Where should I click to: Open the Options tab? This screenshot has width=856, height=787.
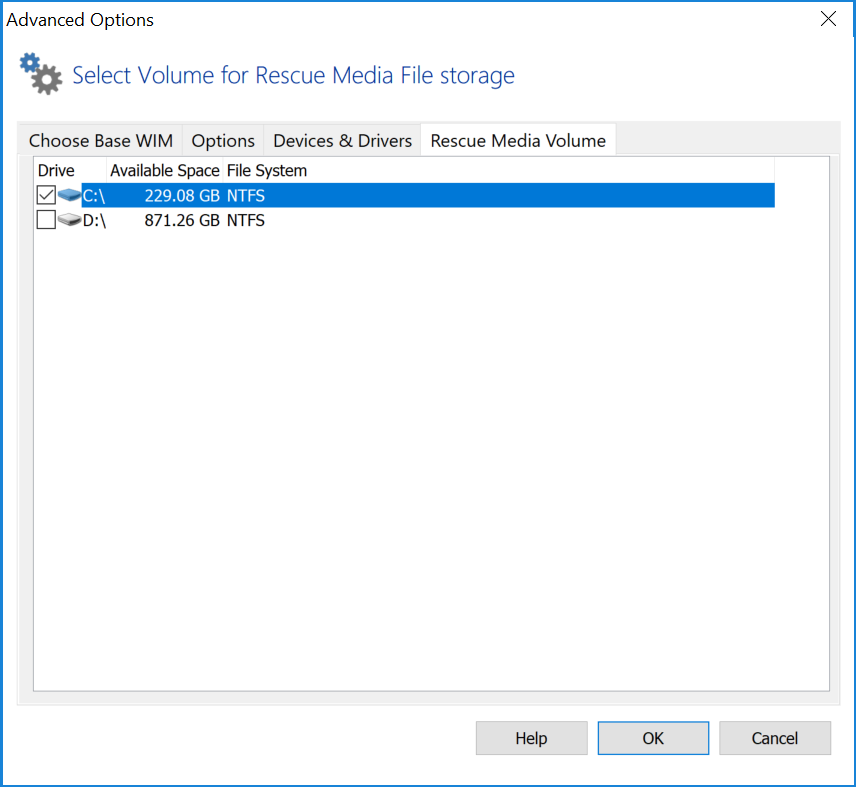coord(223,141)
